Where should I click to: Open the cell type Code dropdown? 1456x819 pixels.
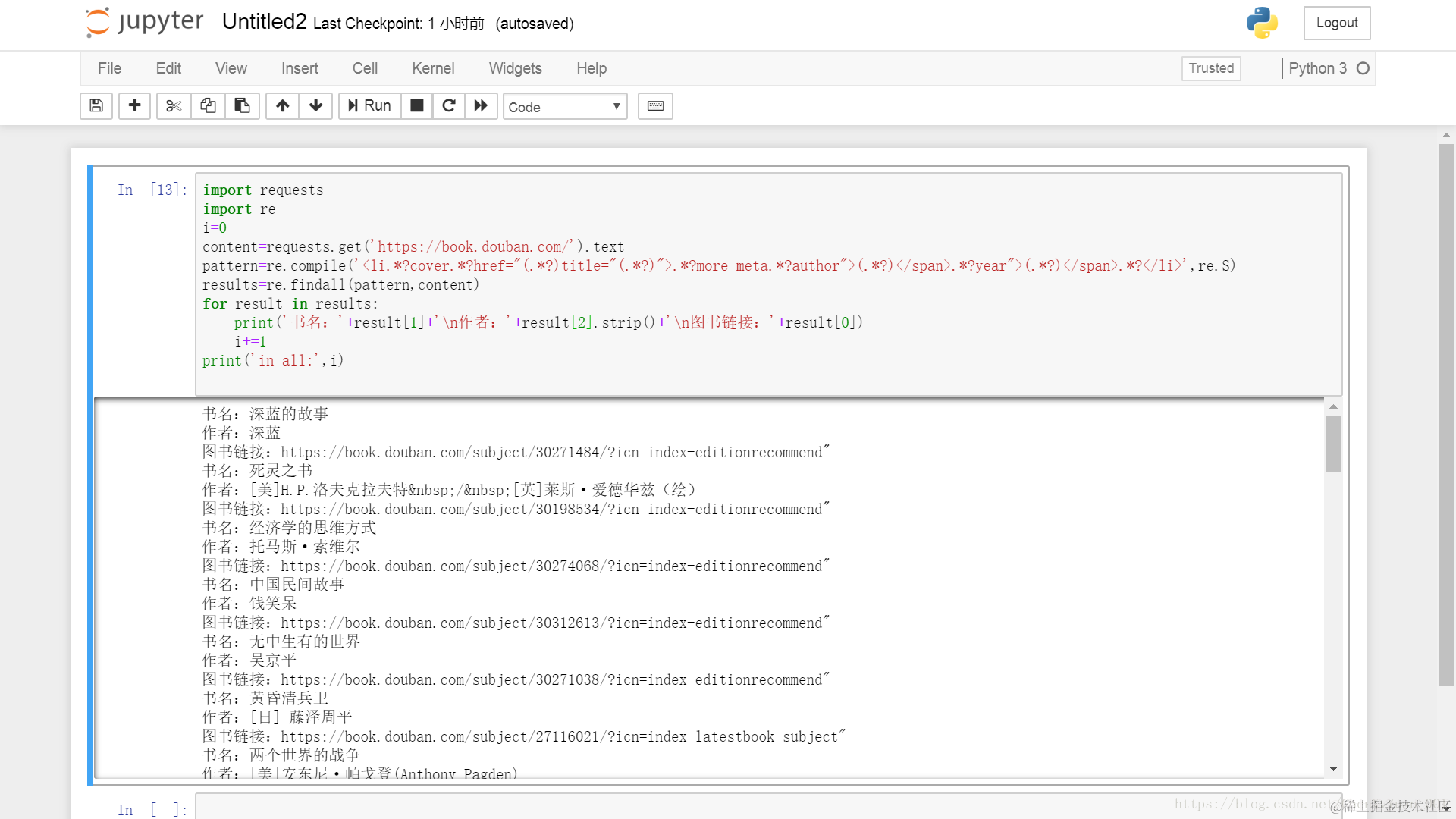coord(565,107)
